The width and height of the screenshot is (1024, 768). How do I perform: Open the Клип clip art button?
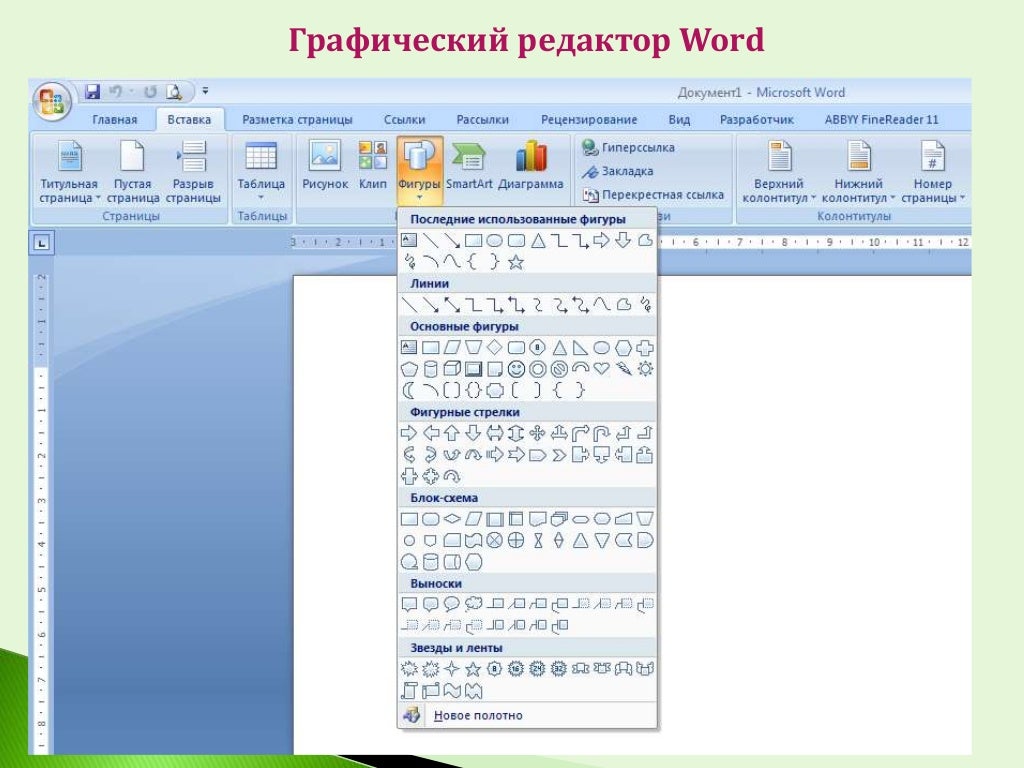(372, 166)
